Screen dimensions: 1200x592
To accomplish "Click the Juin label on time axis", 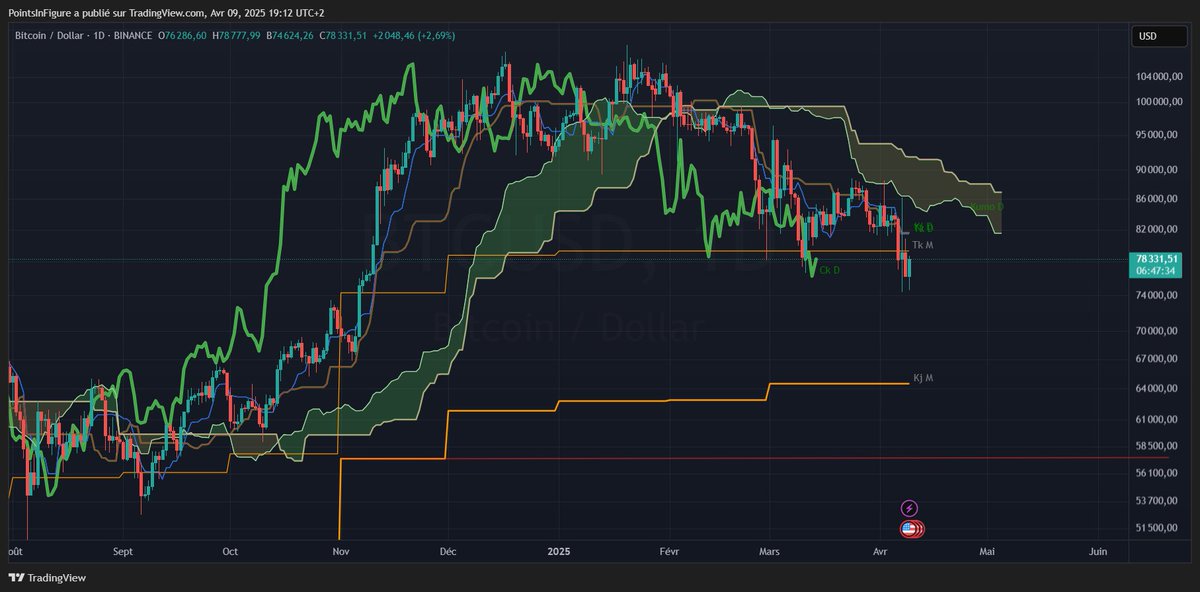I will (1097, 551).
